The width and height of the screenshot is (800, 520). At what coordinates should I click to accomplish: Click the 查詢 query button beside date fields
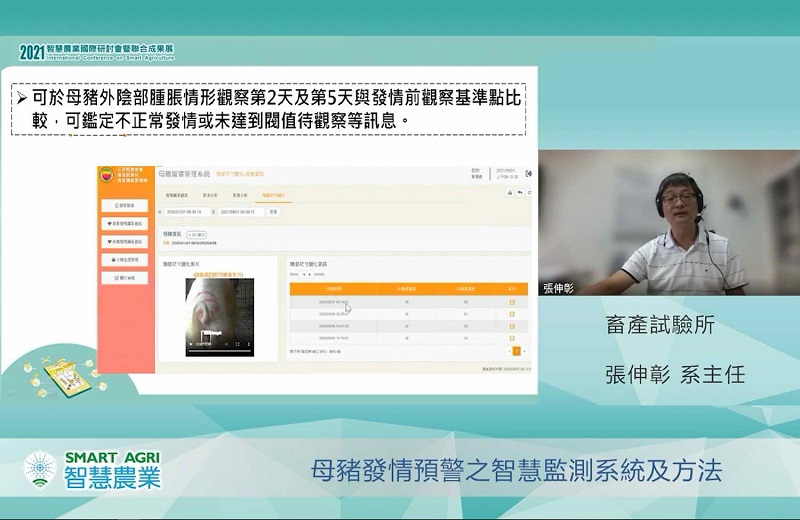pos(273,212)
